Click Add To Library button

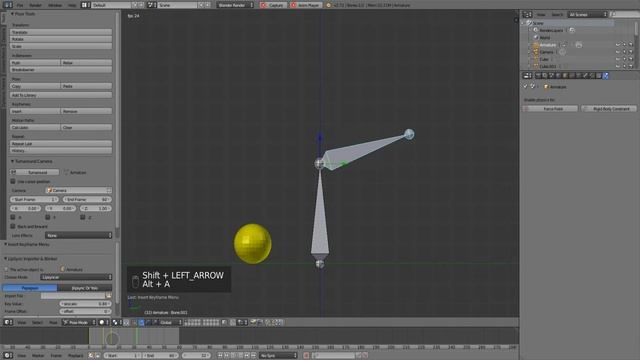coord(61,95)
